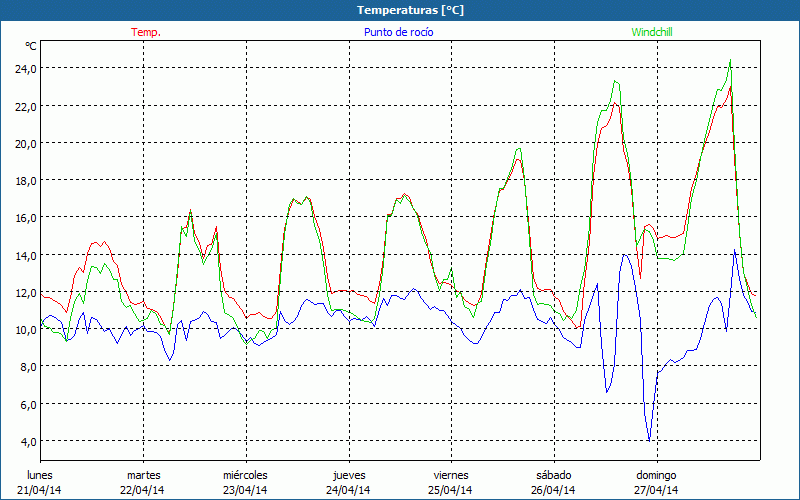The image size is (800, 500).
Task: Click the ºC unit label on axis
Action: pyautogui.click(x=31, y=46)
